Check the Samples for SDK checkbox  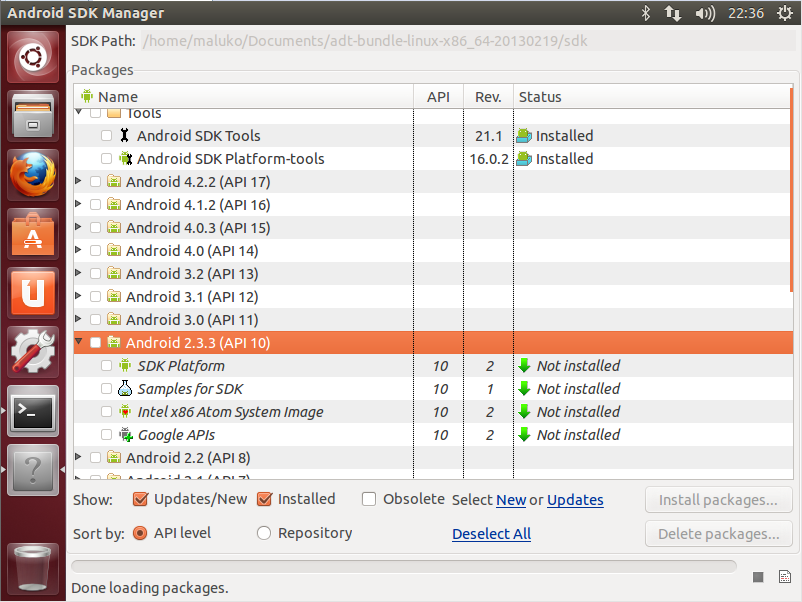click(106, 389)
